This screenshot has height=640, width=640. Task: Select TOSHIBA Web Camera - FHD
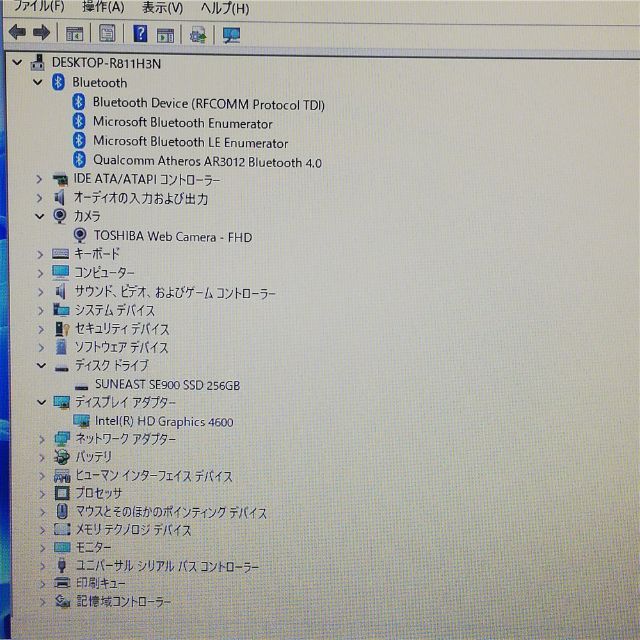(173, 236)
